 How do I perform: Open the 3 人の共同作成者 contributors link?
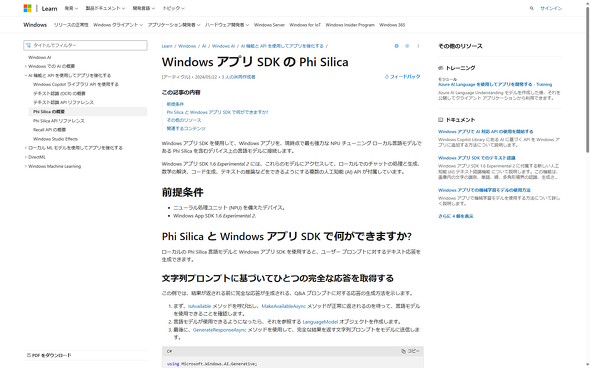(x=238, y=77)
